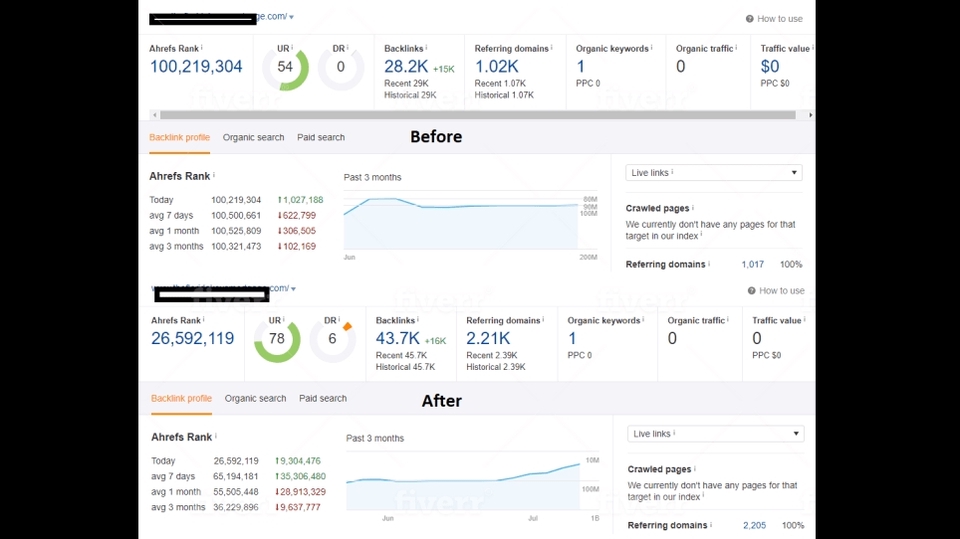Viewport: 960px width, 539px height.
Task: Click the Traffic value $0 figure
Action: 770,66
